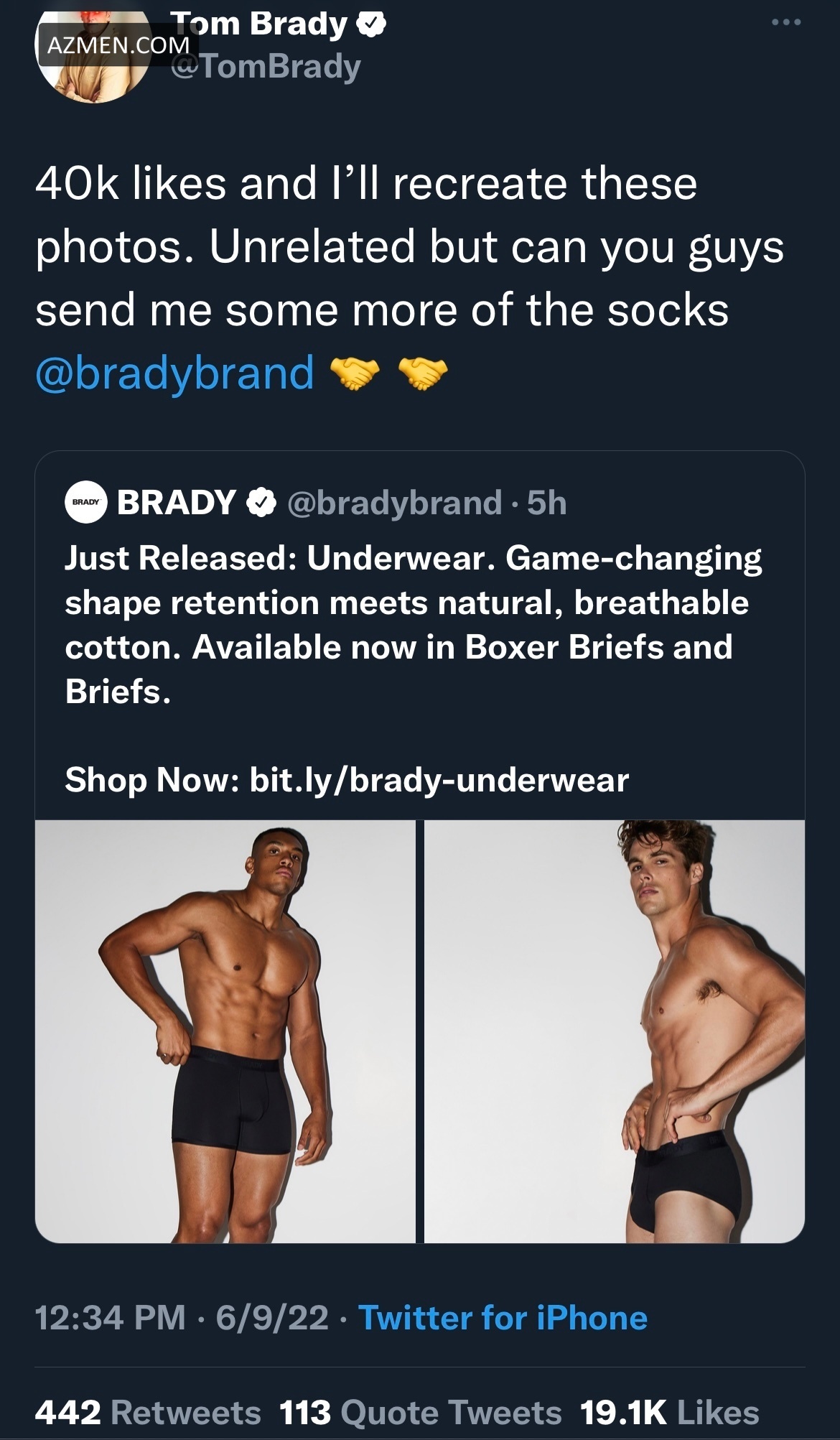This screenshot has width=840, height=1440.
Task: Tap the @TomBrady handle
Action: (x=266, y=68)
